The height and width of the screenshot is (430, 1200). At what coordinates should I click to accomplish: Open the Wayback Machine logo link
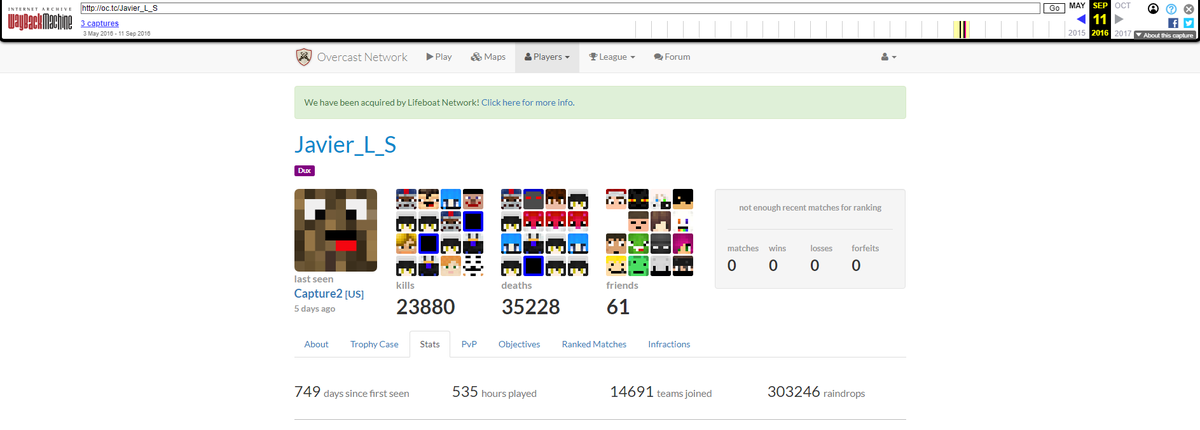39,19
